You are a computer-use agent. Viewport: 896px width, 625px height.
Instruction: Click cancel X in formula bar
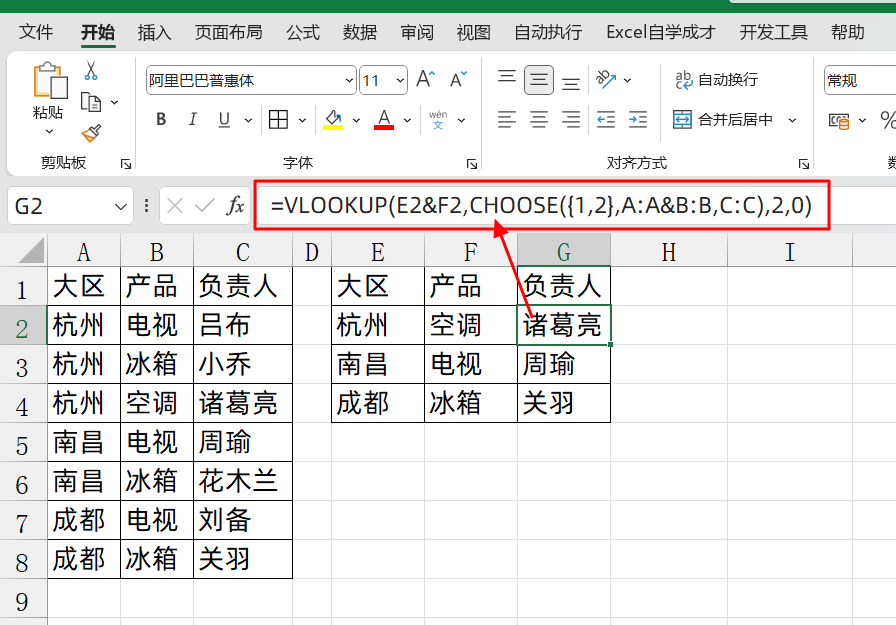[175, 206]
